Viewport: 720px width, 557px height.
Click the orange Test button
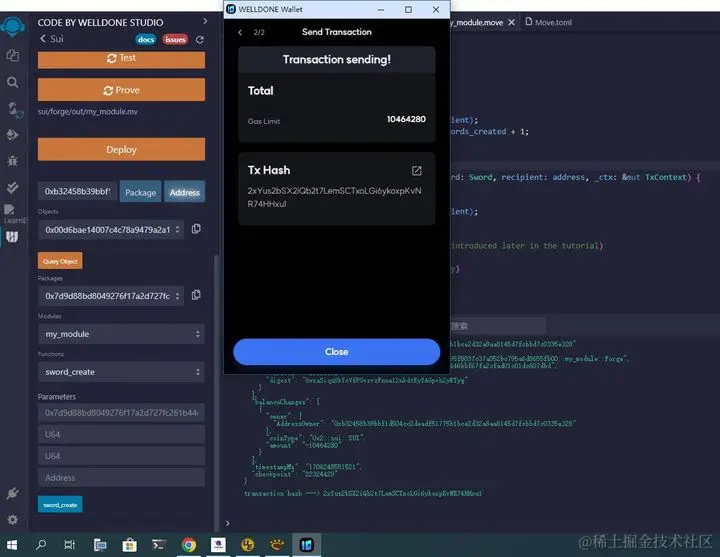(x=121, y=59)
